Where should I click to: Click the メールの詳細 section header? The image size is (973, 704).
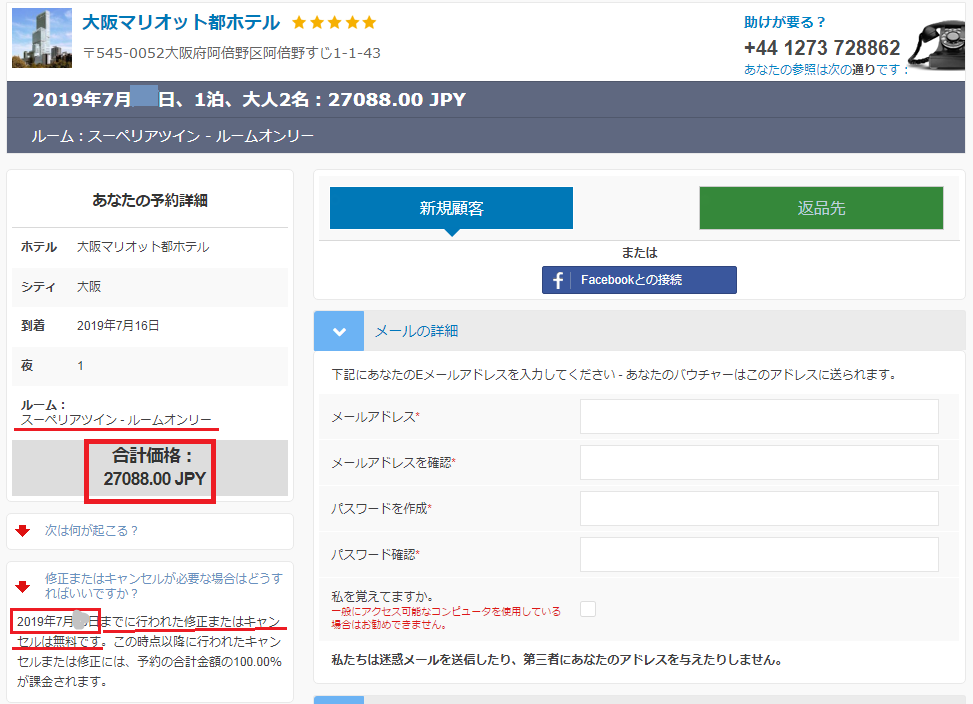point(639,331)
